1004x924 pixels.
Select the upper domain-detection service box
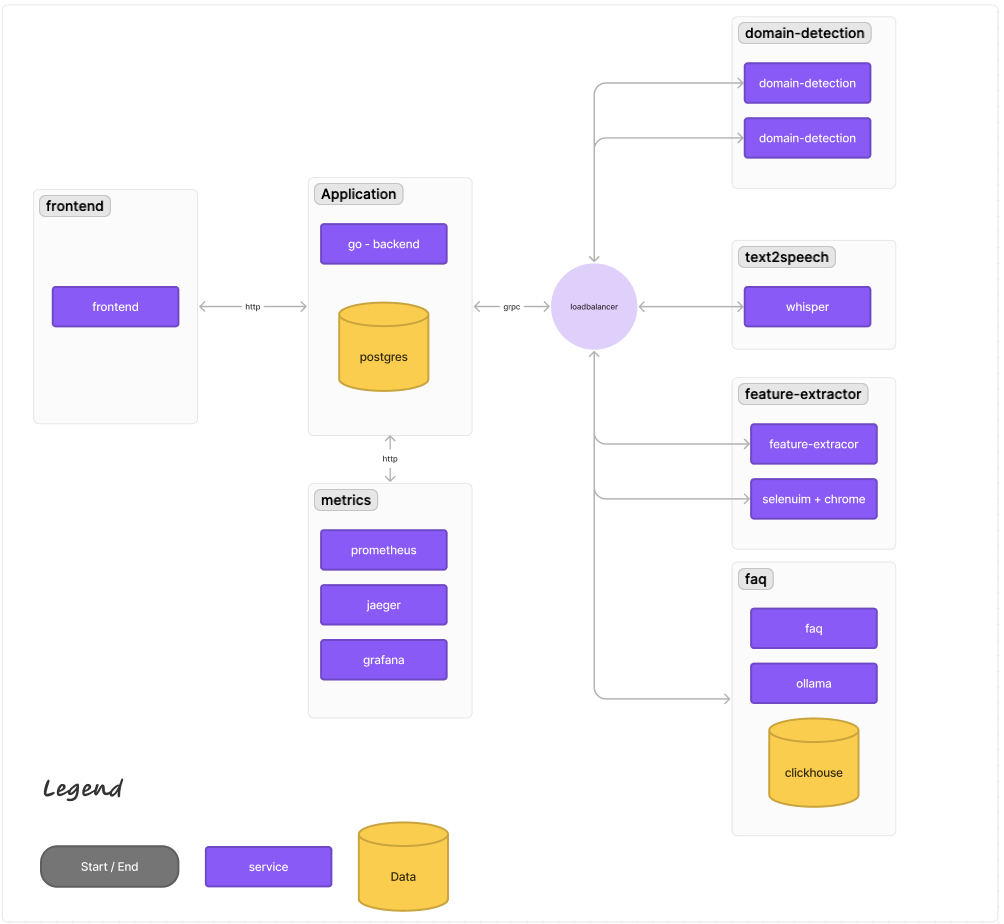807,83
